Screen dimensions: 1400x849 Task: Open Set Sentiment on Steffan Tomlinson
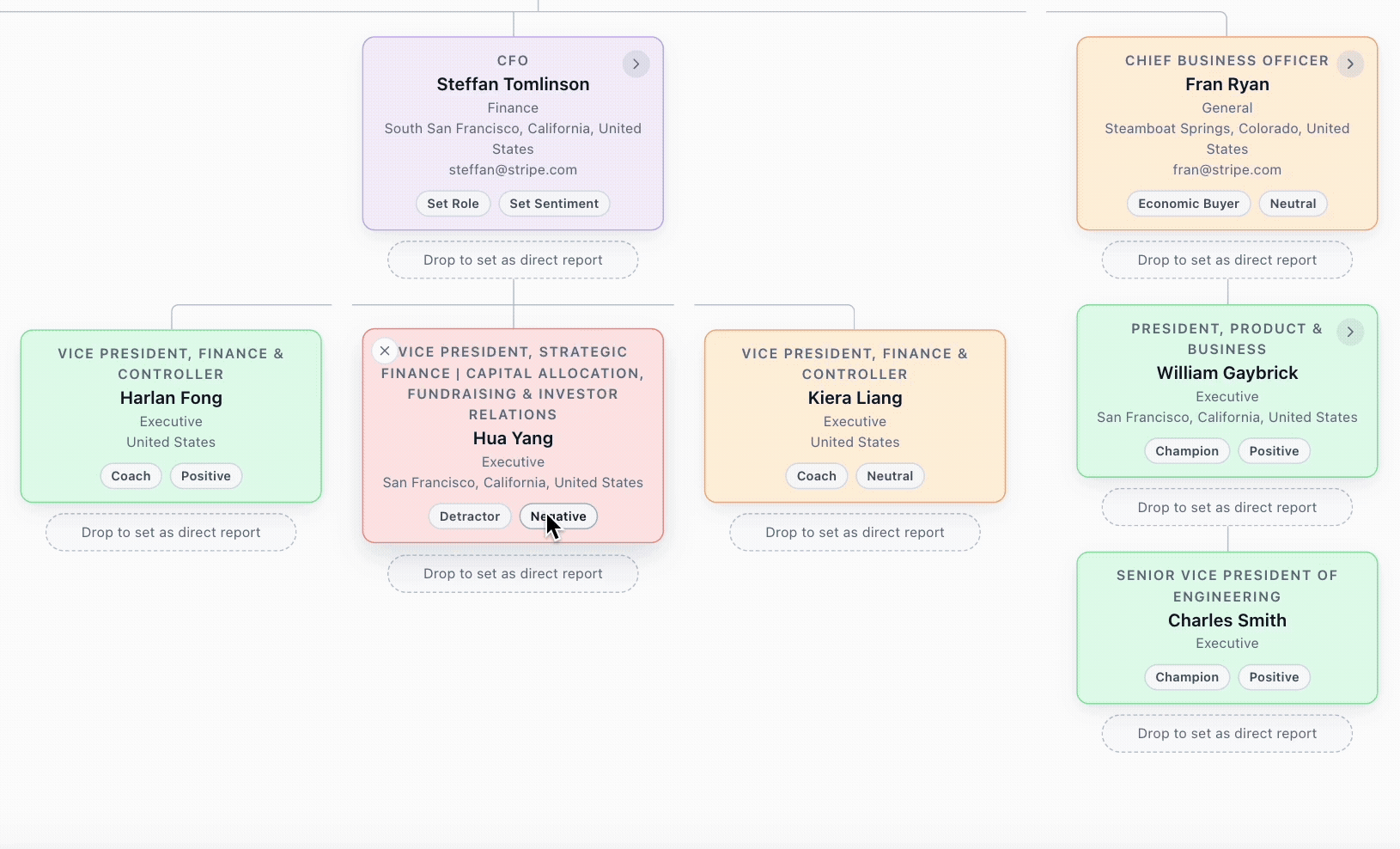[554, 203]
